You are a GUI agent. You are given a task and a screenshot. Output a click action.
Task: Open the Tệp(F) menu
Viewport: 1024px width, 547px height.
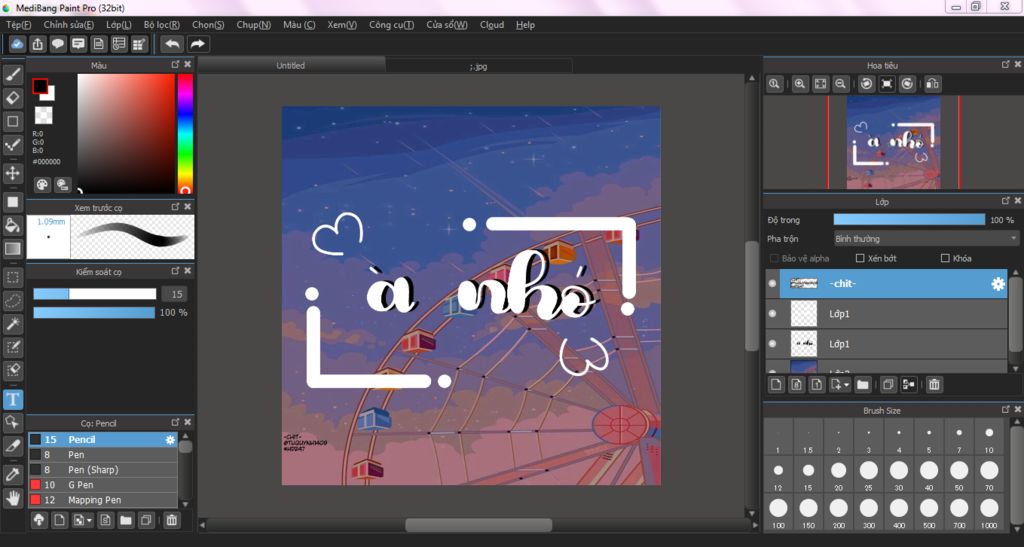18,25
